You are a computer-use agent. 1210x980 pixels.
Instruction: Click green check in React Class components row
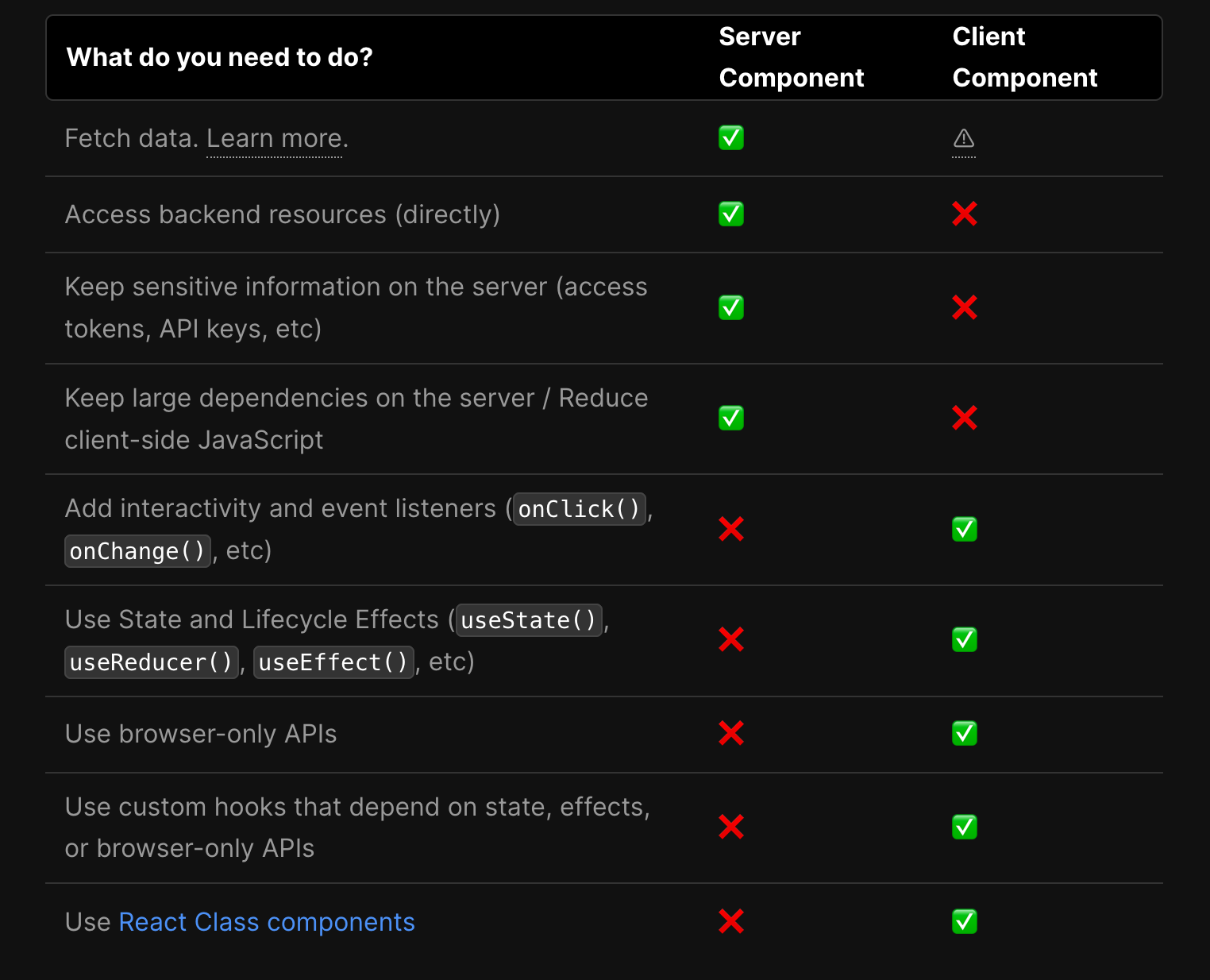pos(965,921)
